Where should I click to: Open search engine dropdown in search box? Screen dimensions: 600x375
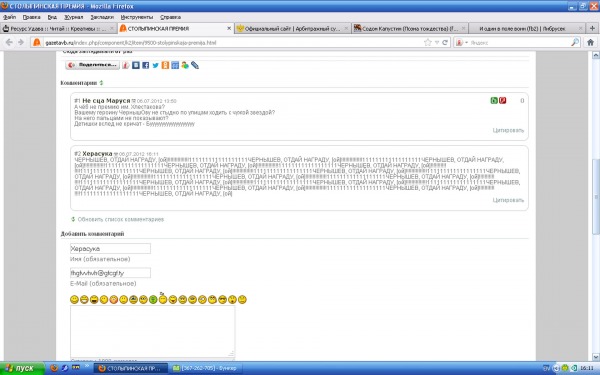tap(461, 42)
